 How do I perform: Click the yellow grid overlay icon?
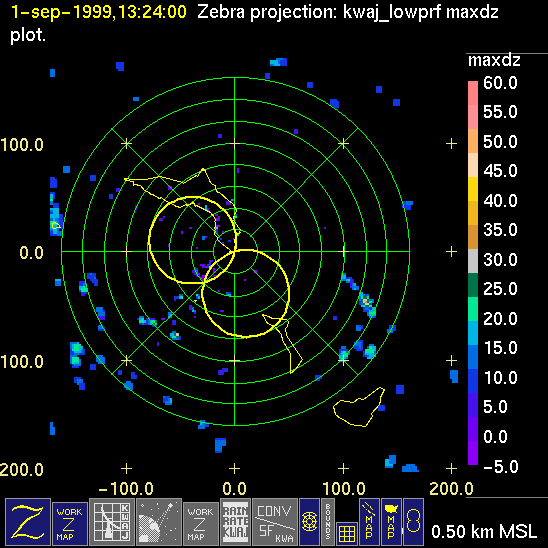point(347,534)
